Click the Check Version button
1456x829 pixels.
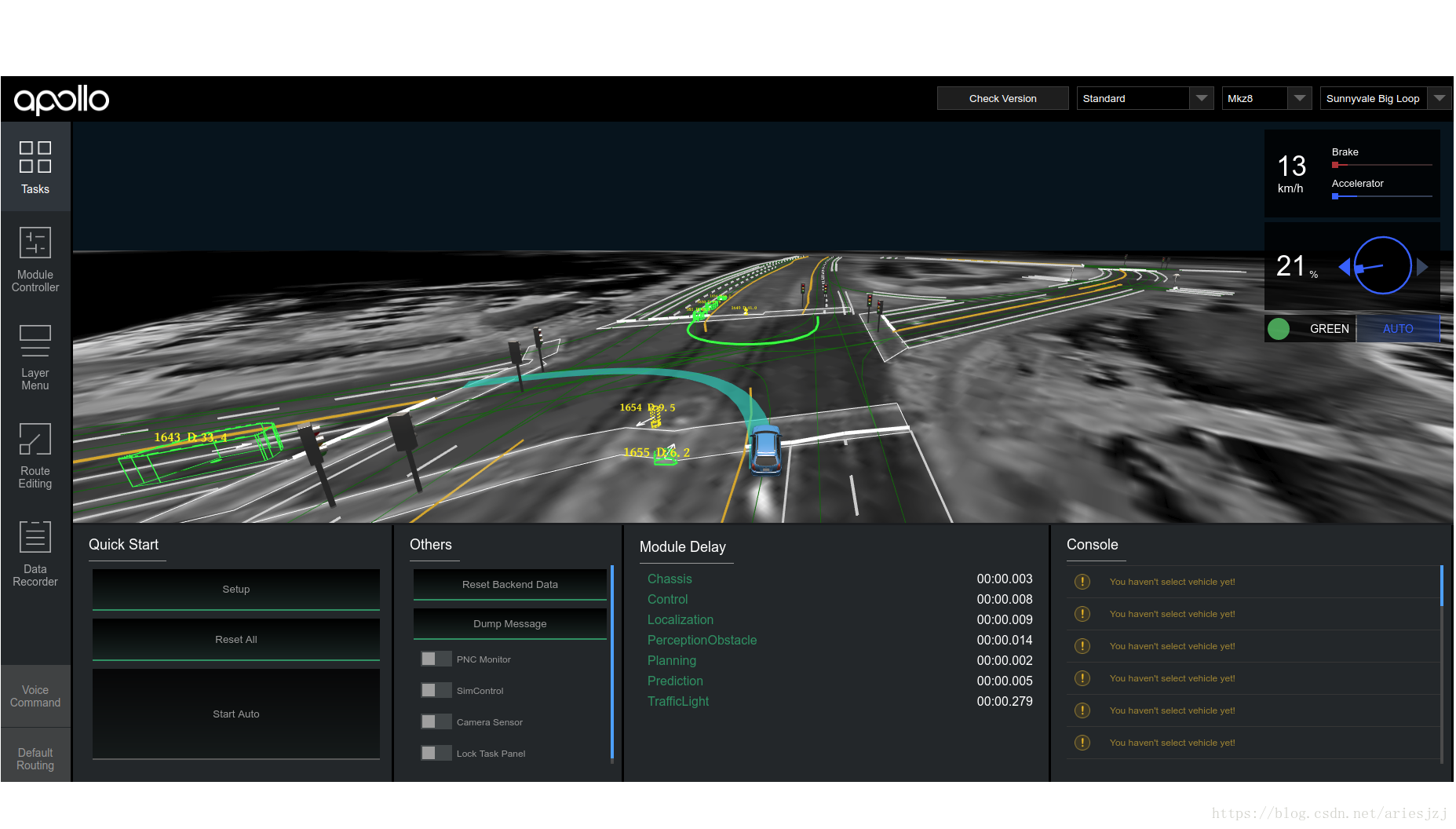(x=1002, y=98)
